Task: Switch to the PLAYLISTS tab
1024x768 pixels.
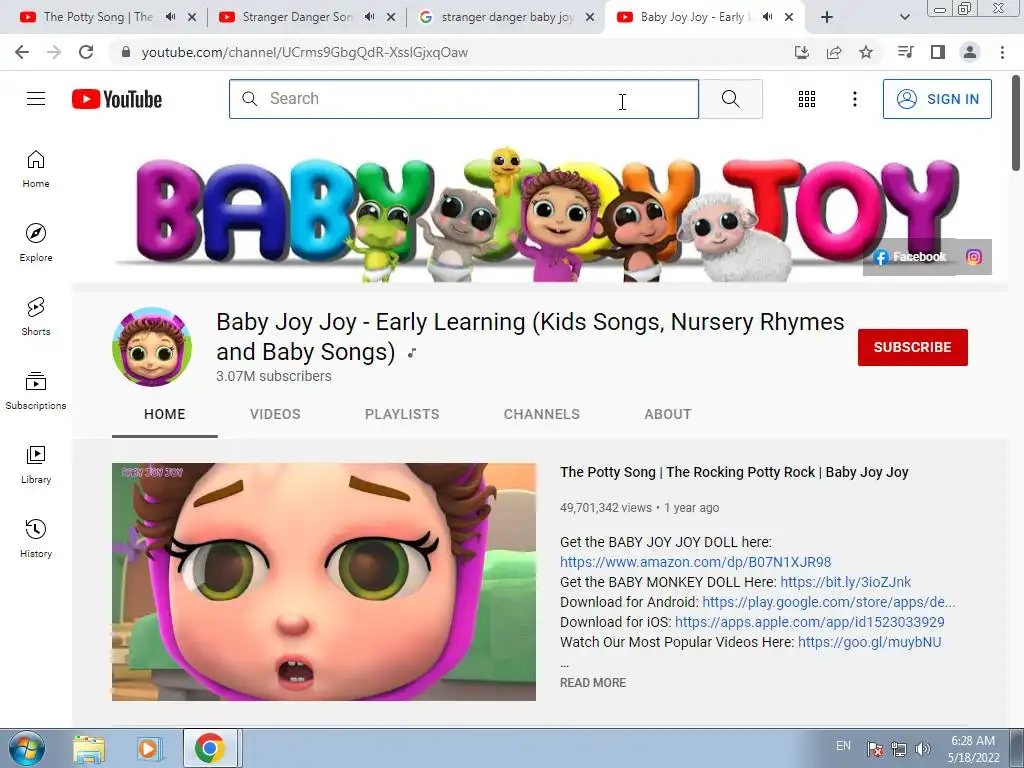Action: pyautogui.click(x=402, y=414)
